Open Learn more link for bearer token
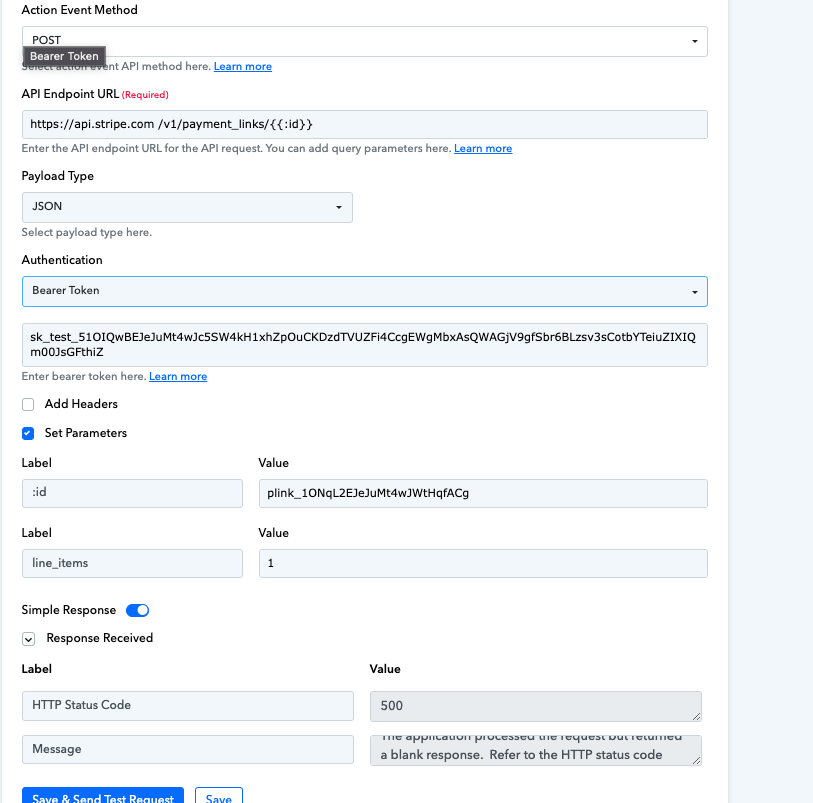 pyautogui.click(x=178, y=376)
